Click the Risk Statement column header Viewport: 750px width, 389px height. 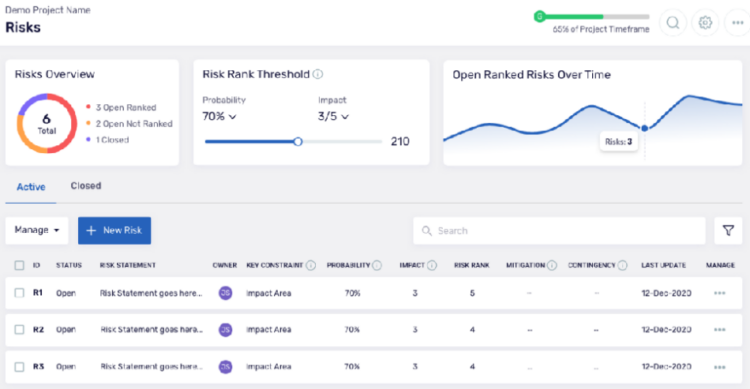pos(128,265)
